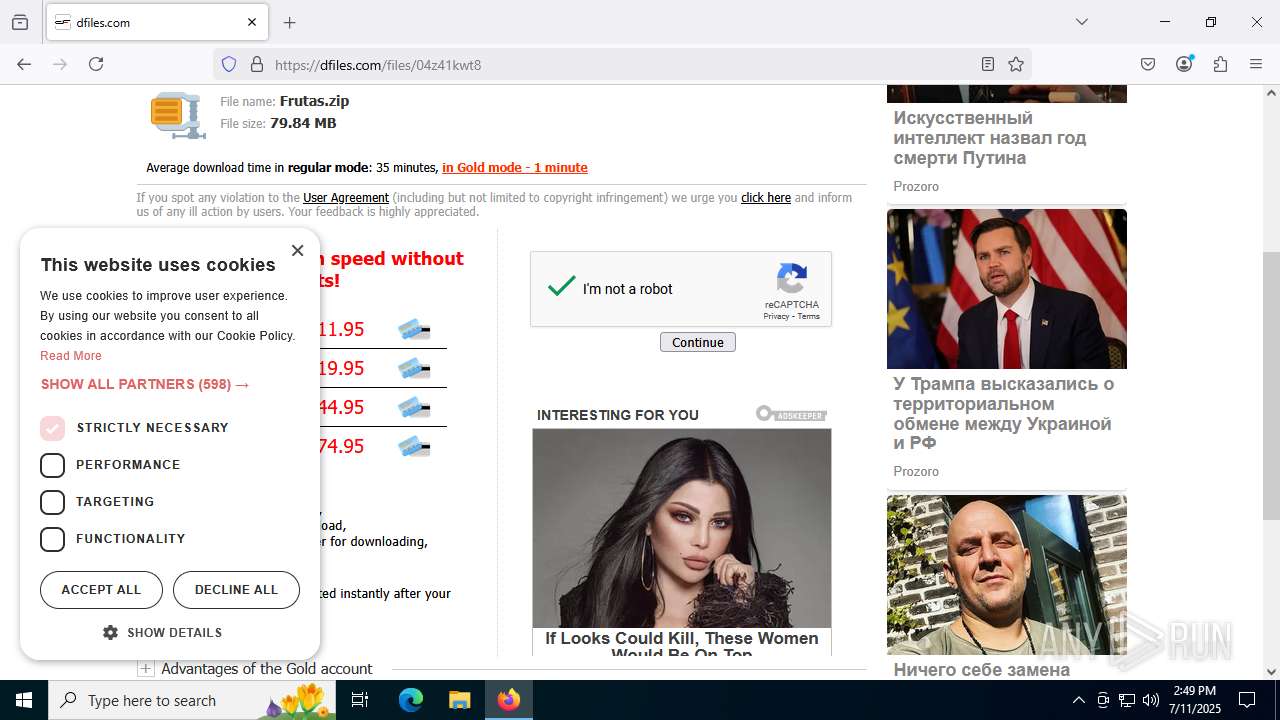
Task: Open 'If Looks Could Kill' ad image
Action: point(682,528)
